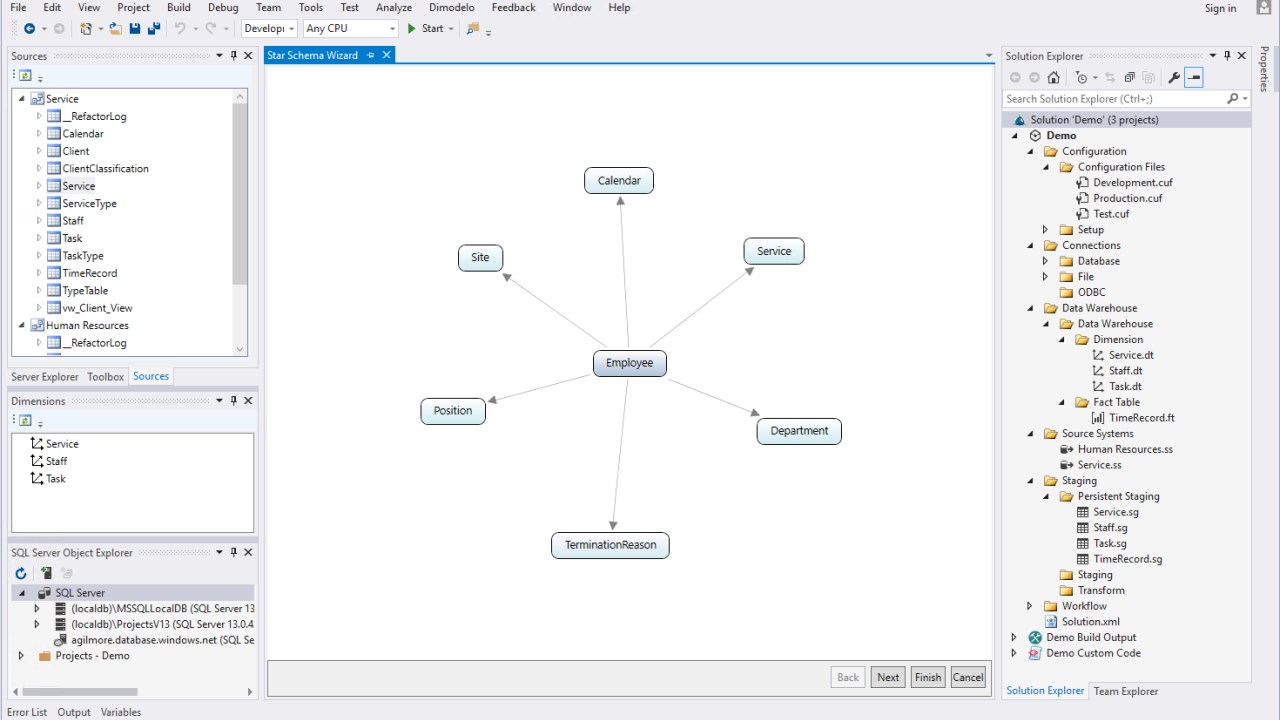Viewport: 1280px width, 720px height.
Task: Click the Sign in link
Action: point(1220,8)
